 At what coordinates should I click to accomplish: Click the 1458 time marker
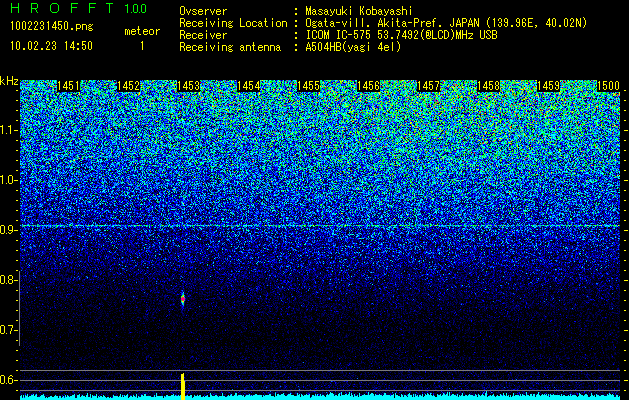click(x=489, y=86)
